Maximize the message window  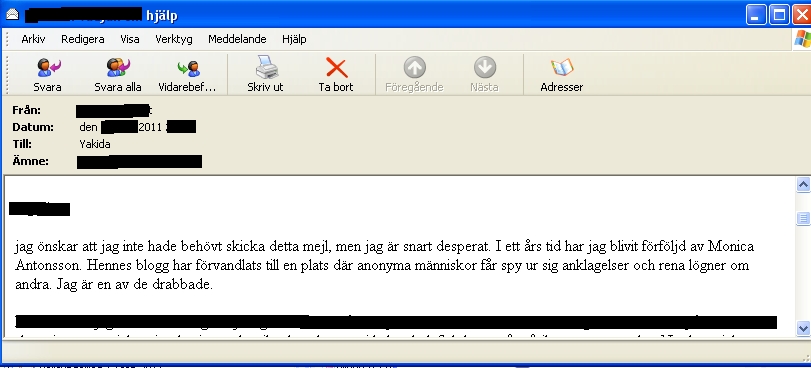point(779,14)
